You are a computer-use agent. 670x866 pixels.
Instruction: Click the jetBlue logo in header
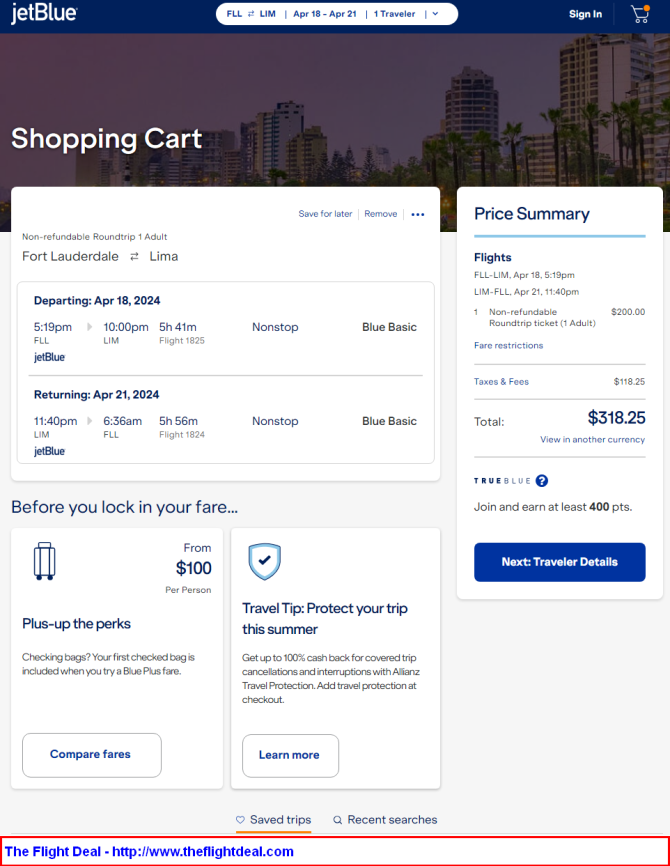pos(44,14)
